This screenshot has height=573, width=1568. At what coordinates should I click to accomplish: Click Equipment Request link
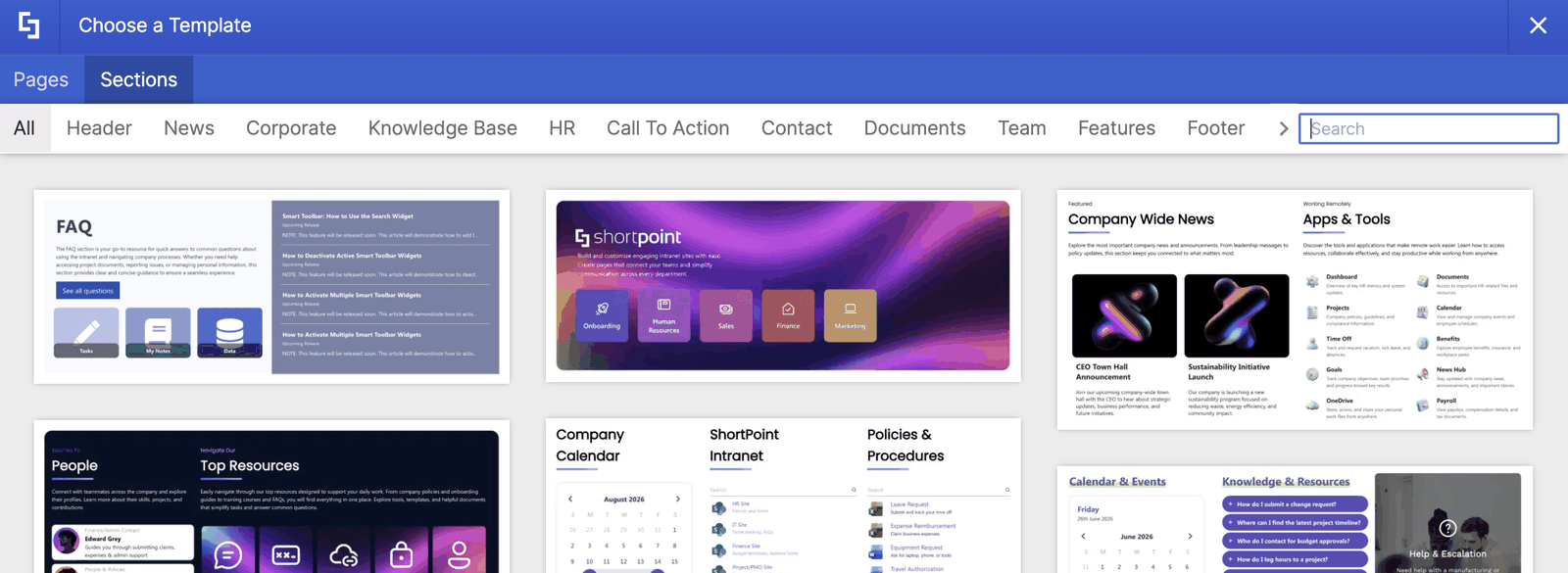coord(916,548)
